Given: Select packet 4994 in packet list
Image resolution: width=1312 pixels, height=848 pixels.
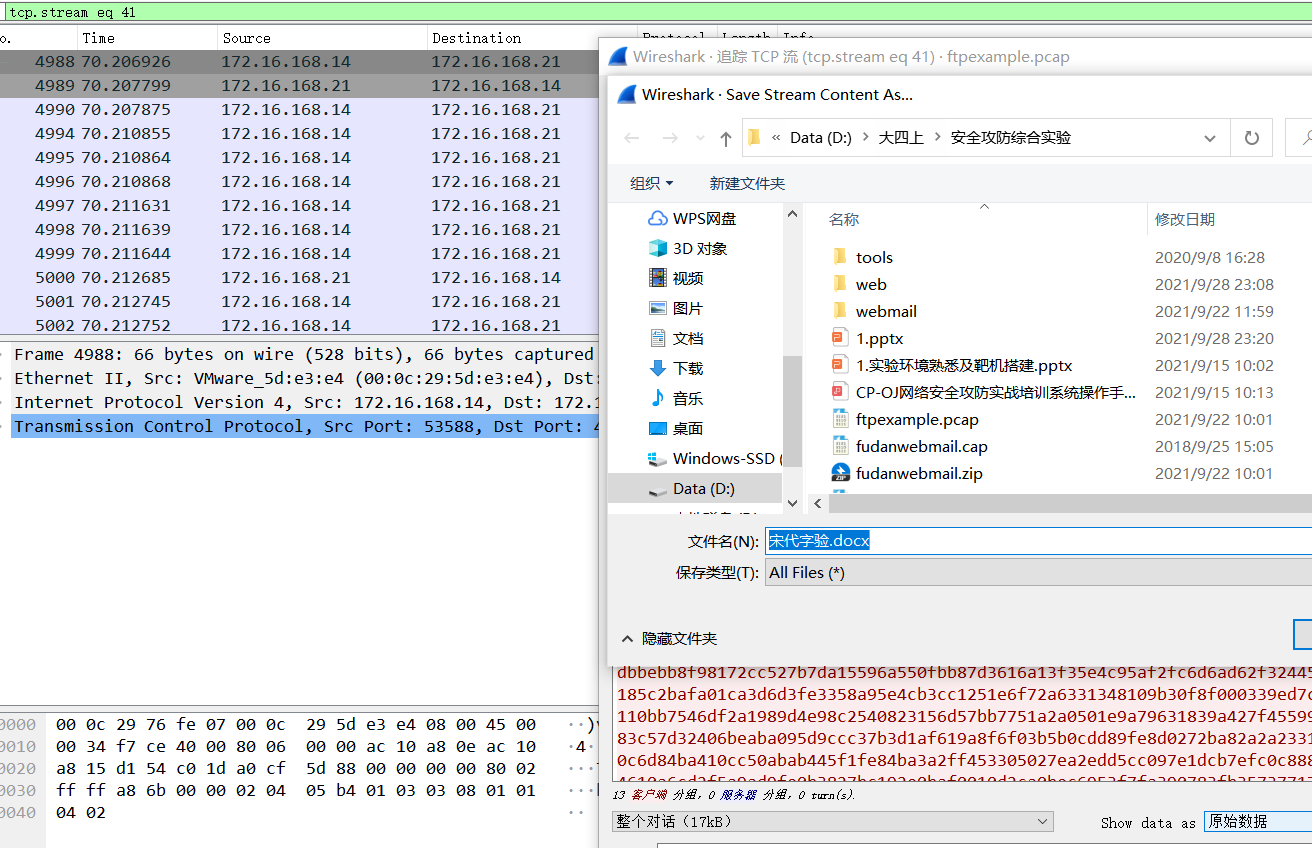Looking at the screenshot, I should click(299, 134).
